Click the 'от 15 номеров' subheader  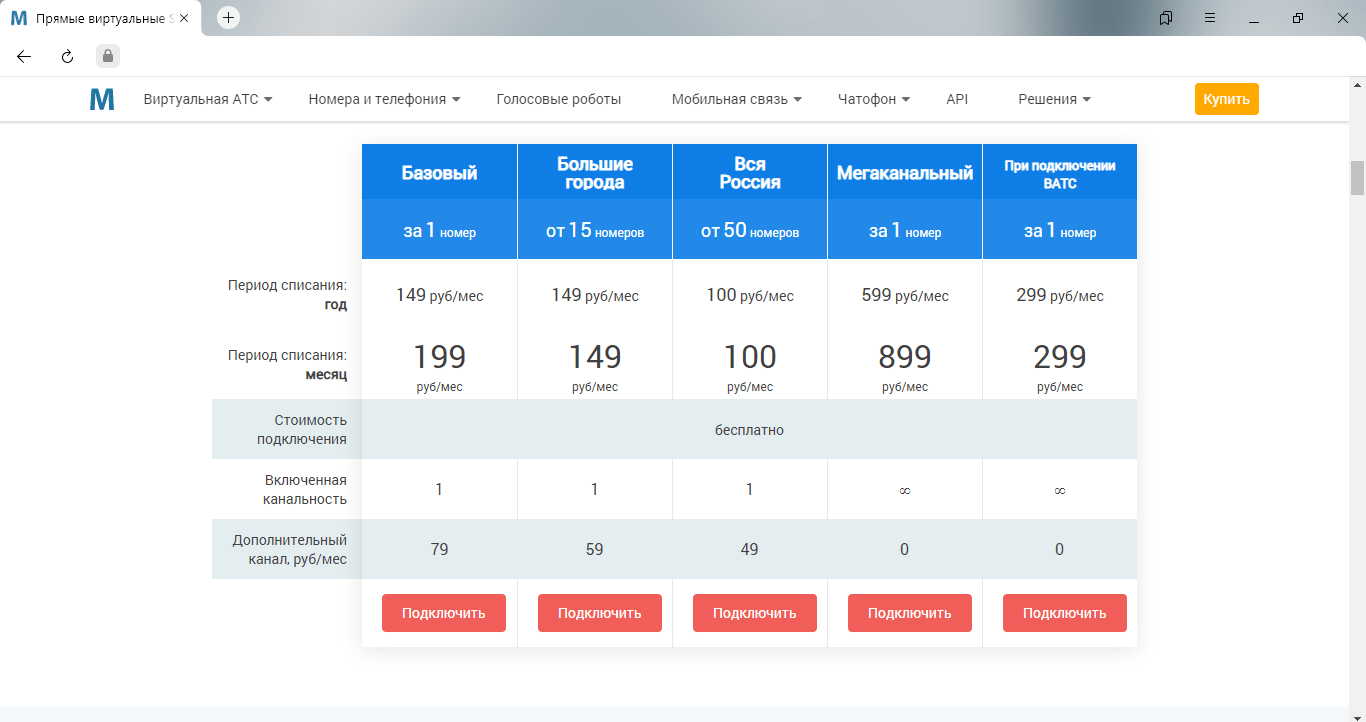point(595,231)
